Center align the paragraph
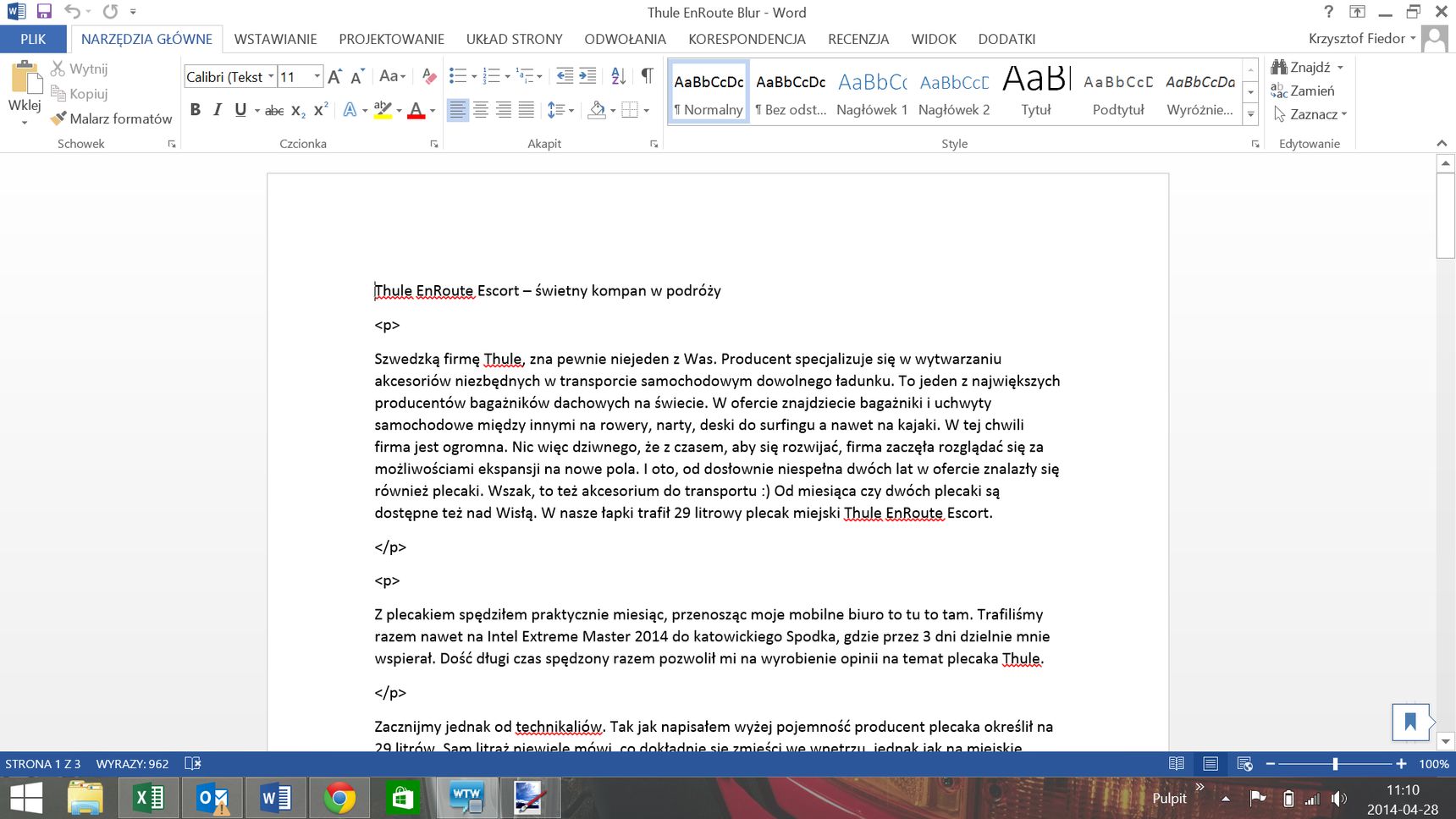The height and width of the screenshot is (819, 1456). pos(481,110)
